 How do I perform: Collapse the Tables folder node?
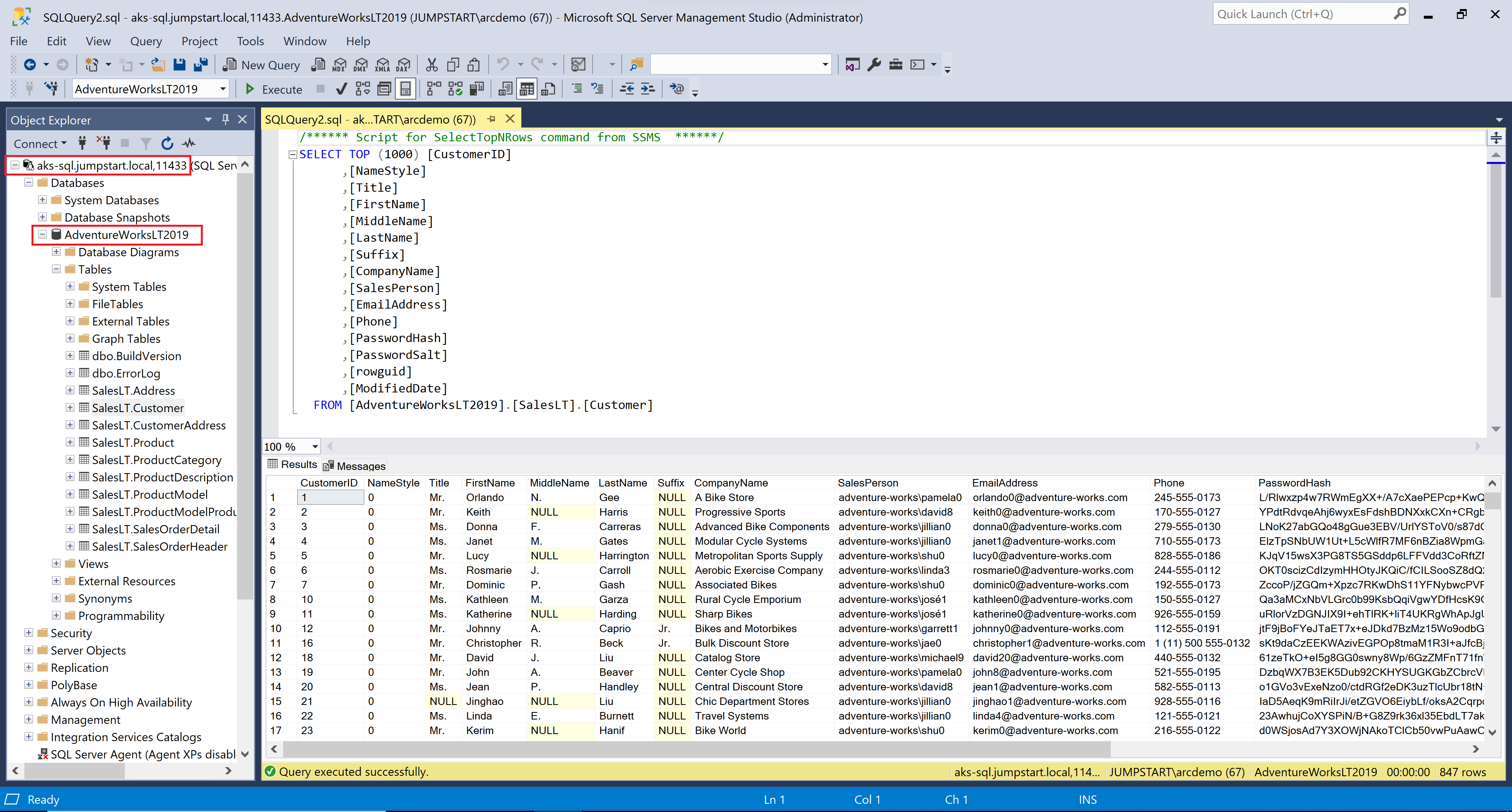(56, 269)
